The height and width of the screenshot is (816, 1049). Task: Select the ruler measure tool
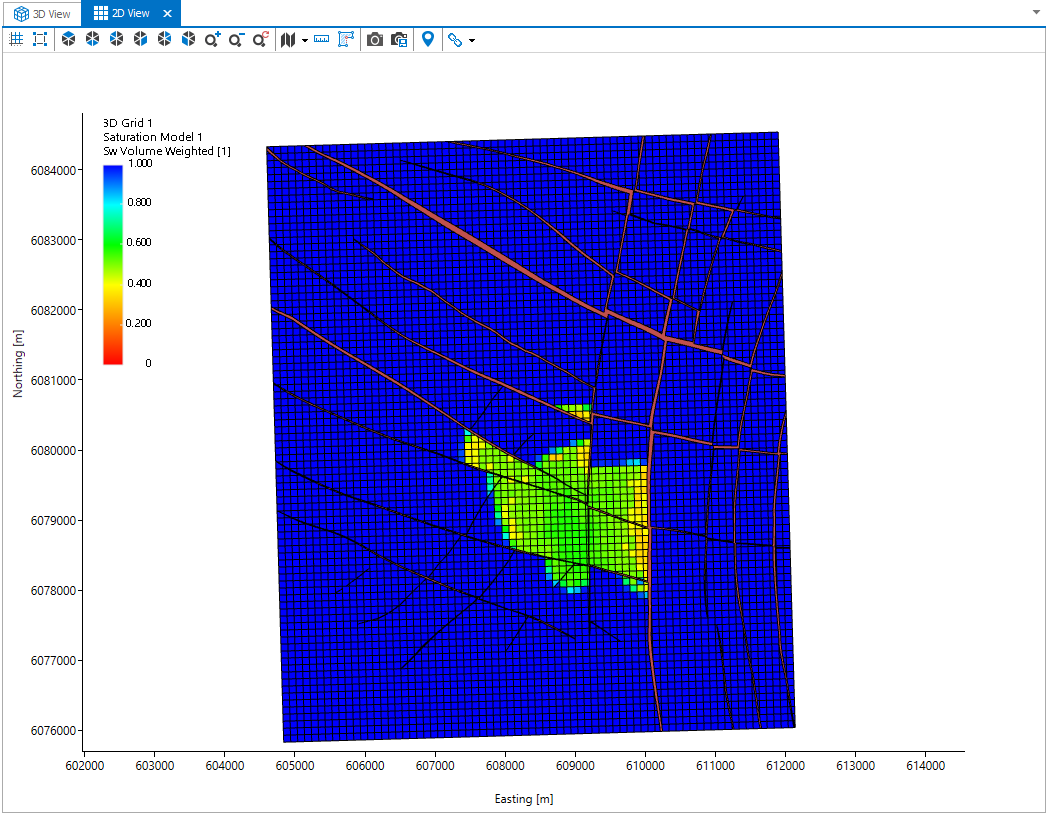(x=322, y=39)
